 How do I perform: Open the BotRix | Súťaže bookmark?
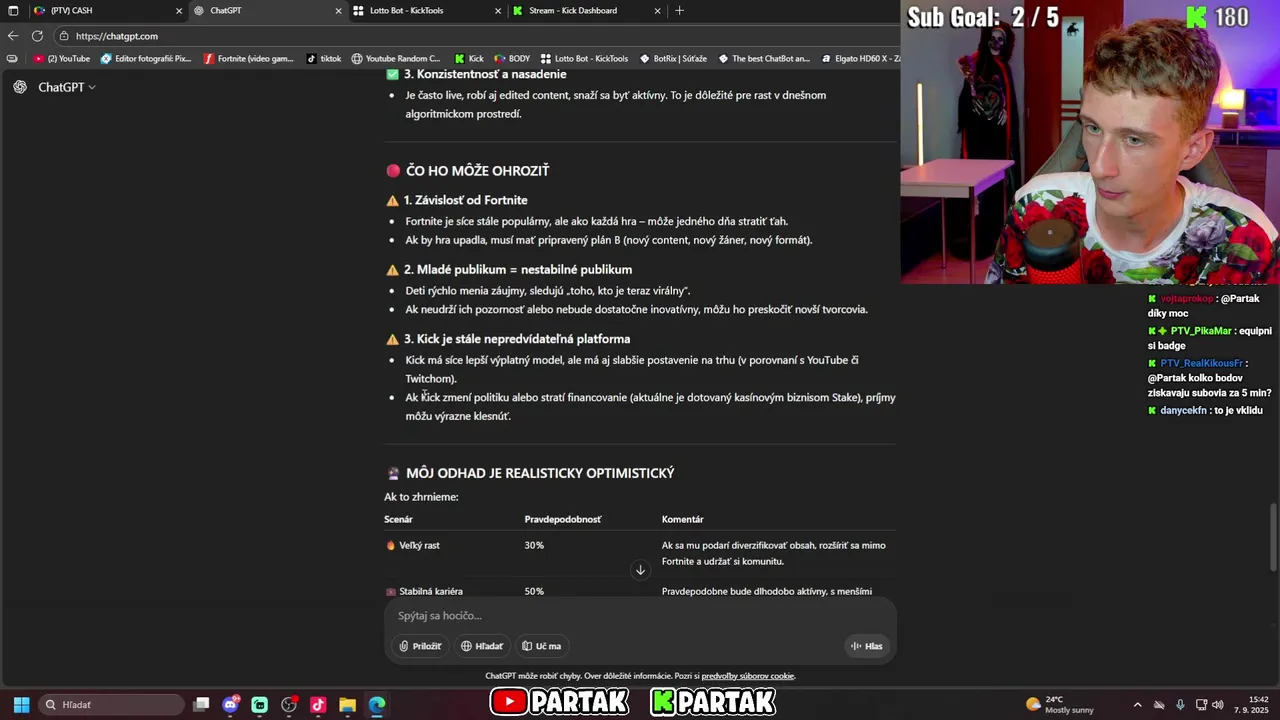click(x=673, y=59)
